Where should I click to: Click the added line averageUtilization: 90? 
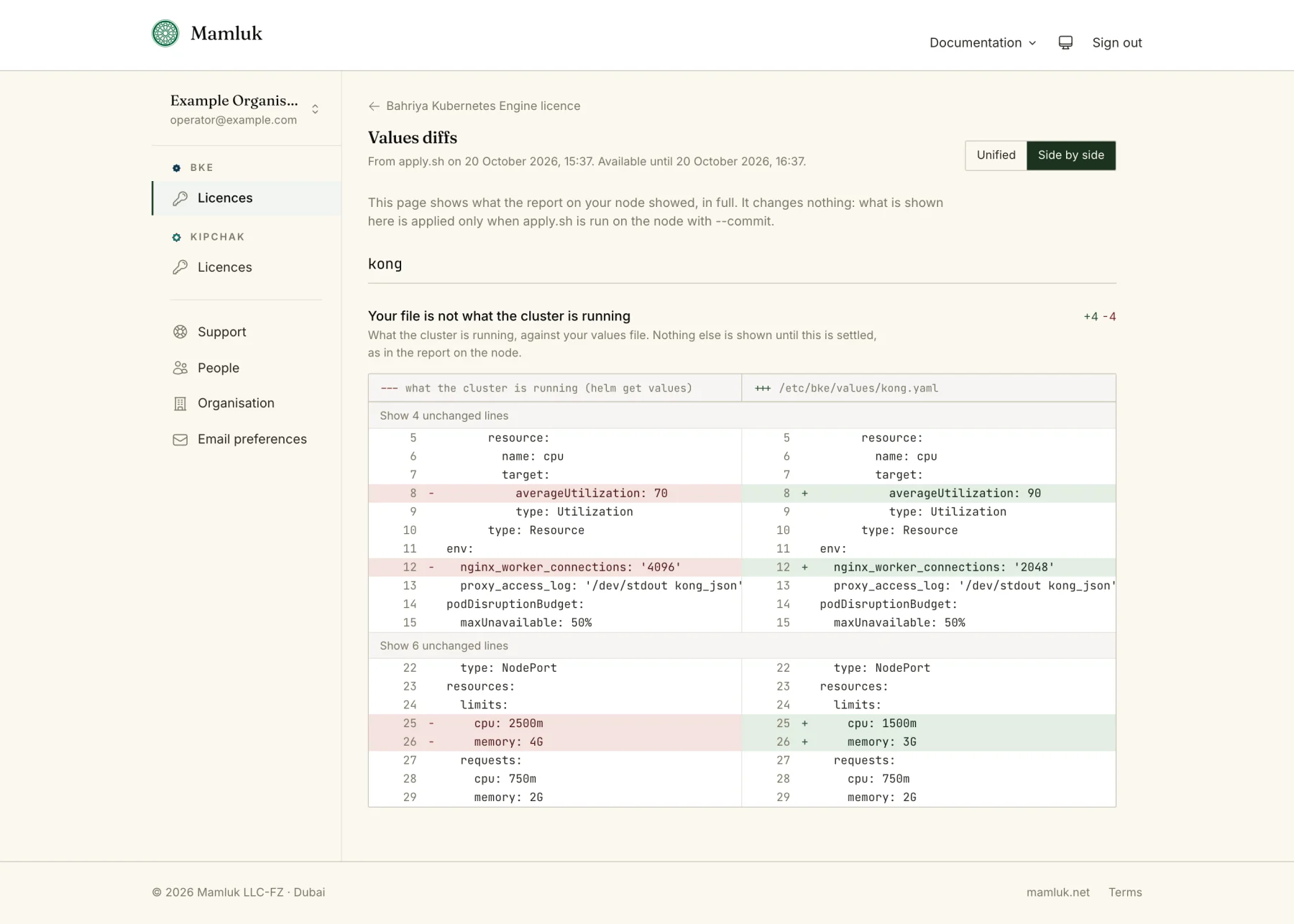pyautogui.click(x=929, y=493)
